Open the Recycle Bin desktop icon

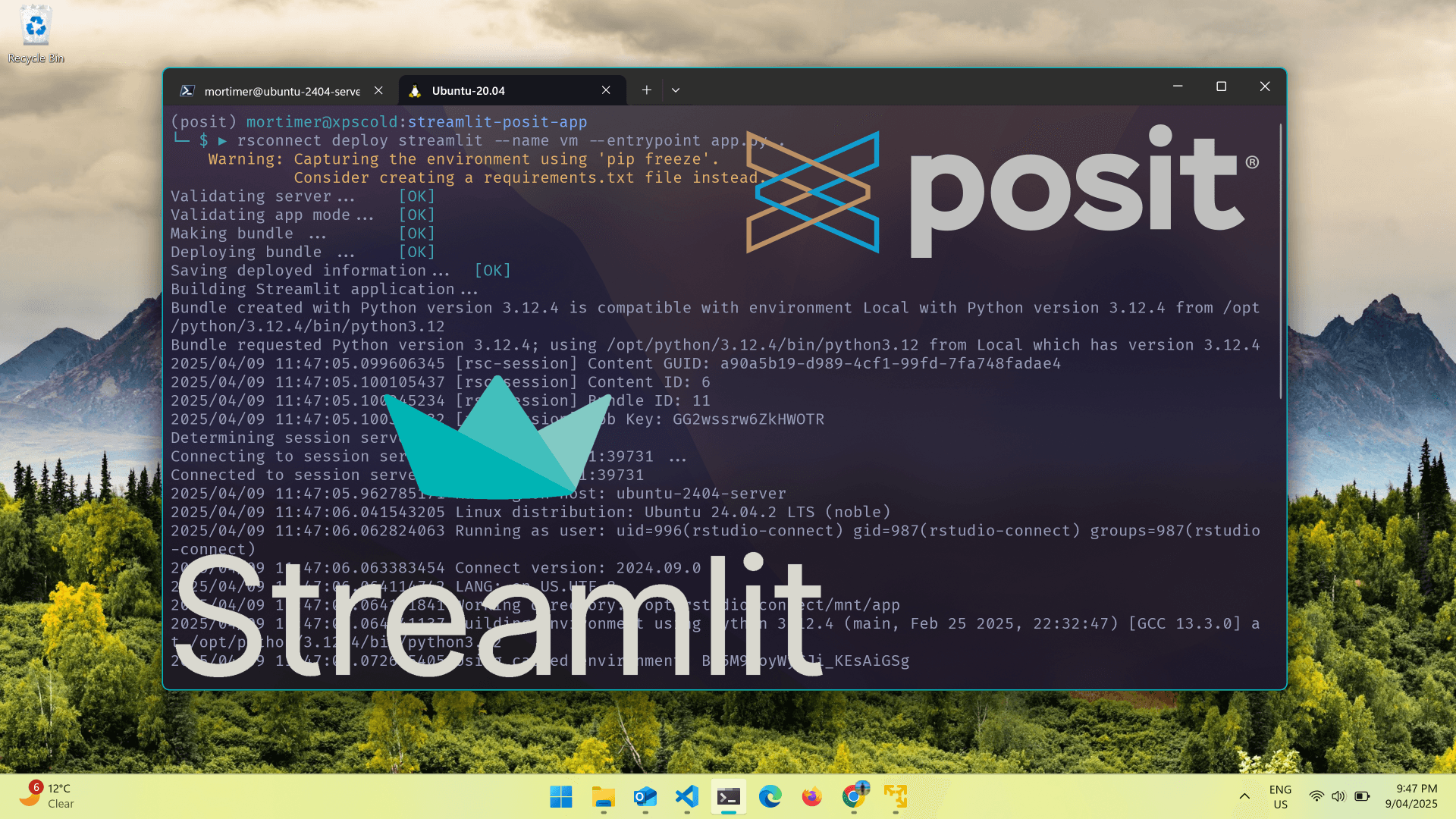coord(36,34)
